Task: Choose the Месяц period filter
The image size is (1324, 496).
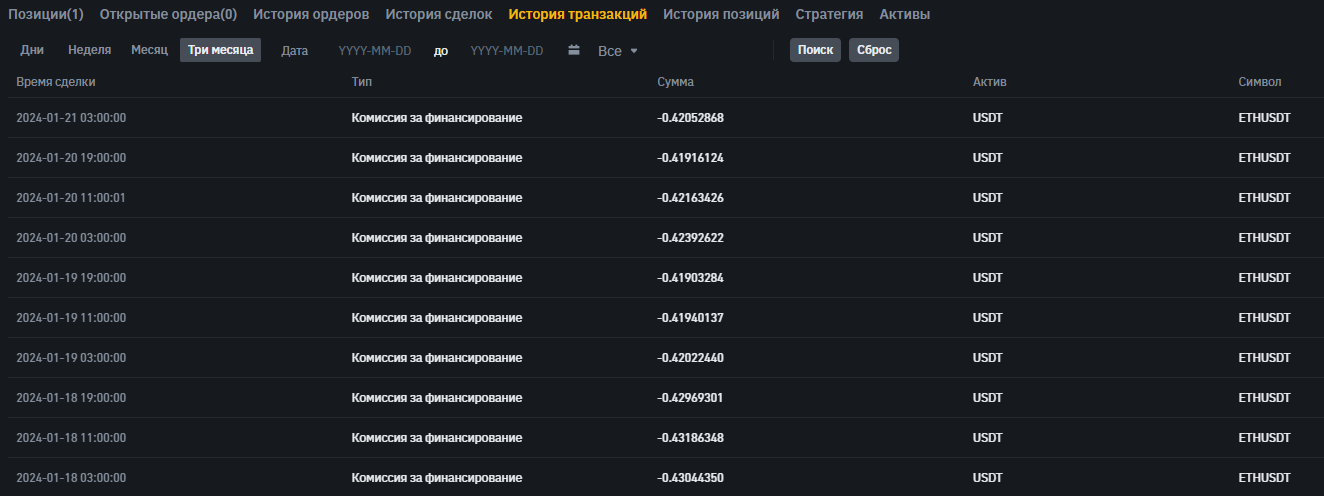Action: pos(149,50)
